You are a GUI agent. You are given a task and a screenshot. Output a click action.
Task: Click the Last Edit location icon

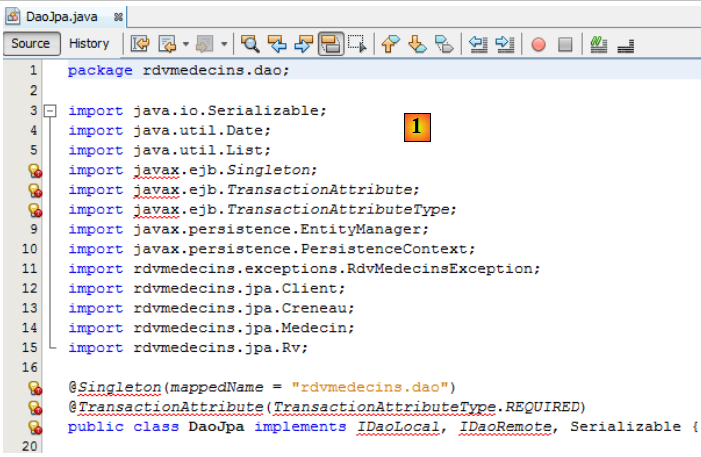tap(140, 44)
